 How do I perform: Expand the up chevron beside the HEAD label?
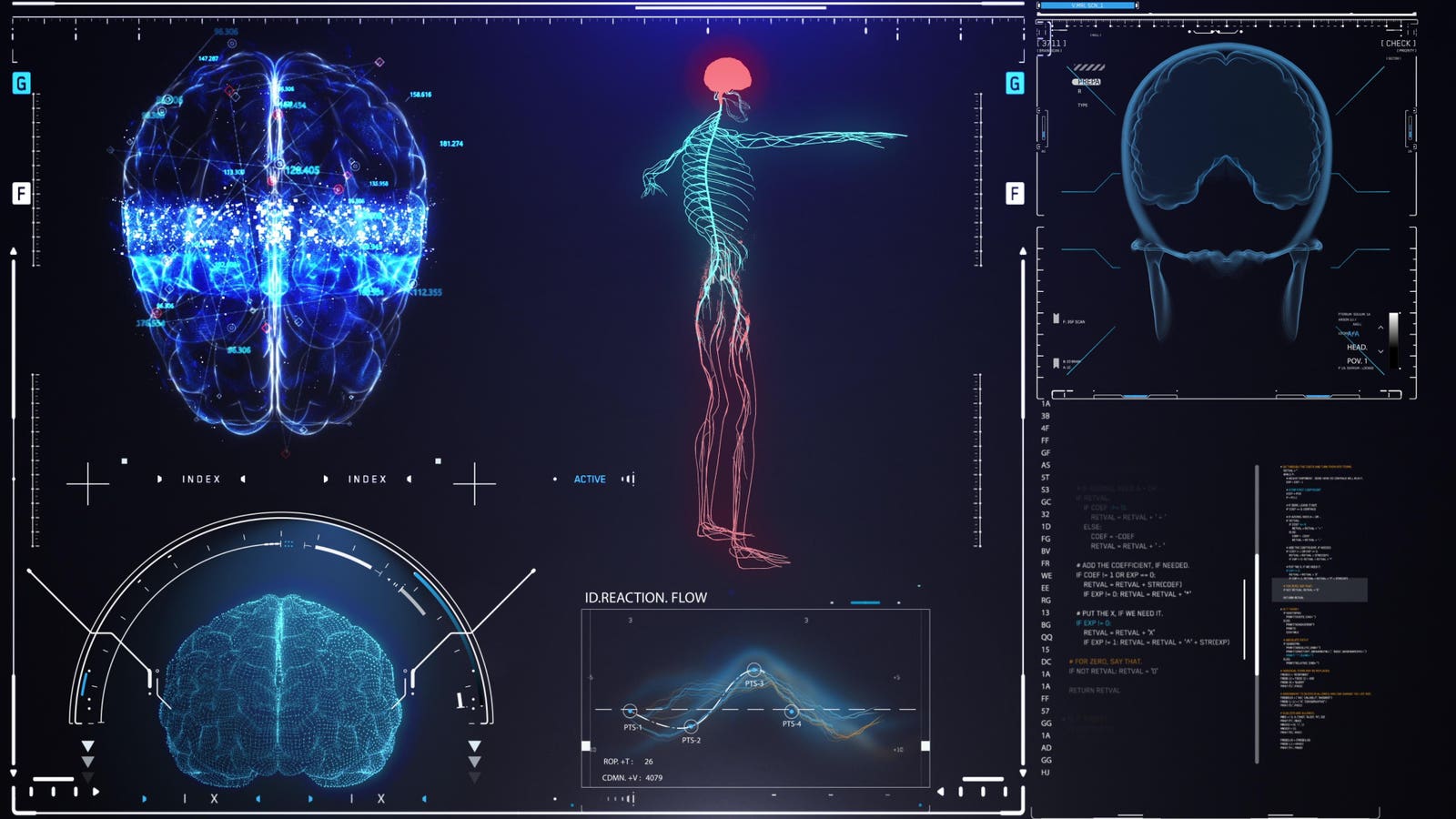click(x=1380, y=328)
